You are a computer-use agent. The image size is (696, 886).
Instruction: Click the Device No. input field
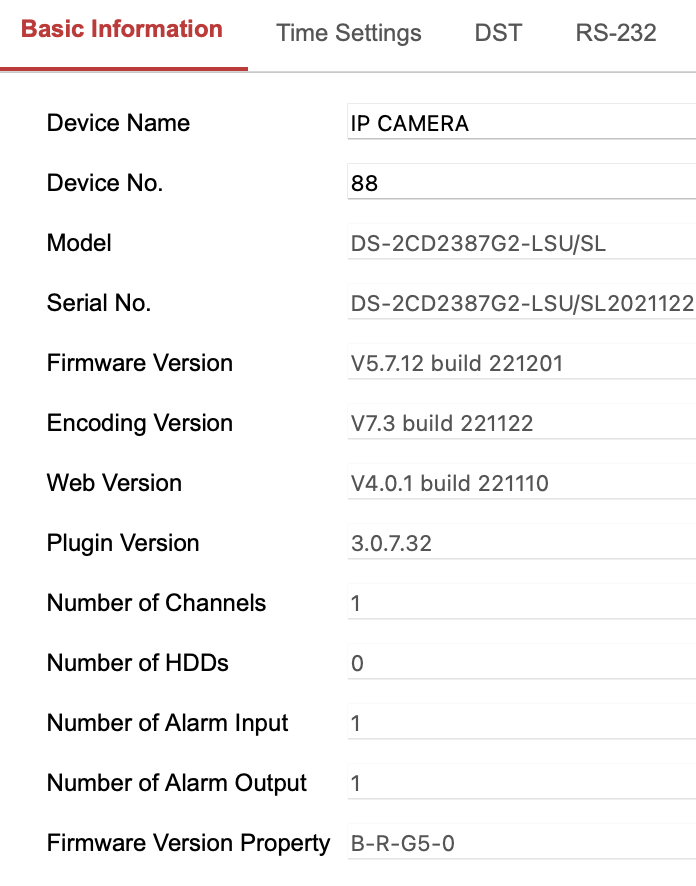[520, 183]
